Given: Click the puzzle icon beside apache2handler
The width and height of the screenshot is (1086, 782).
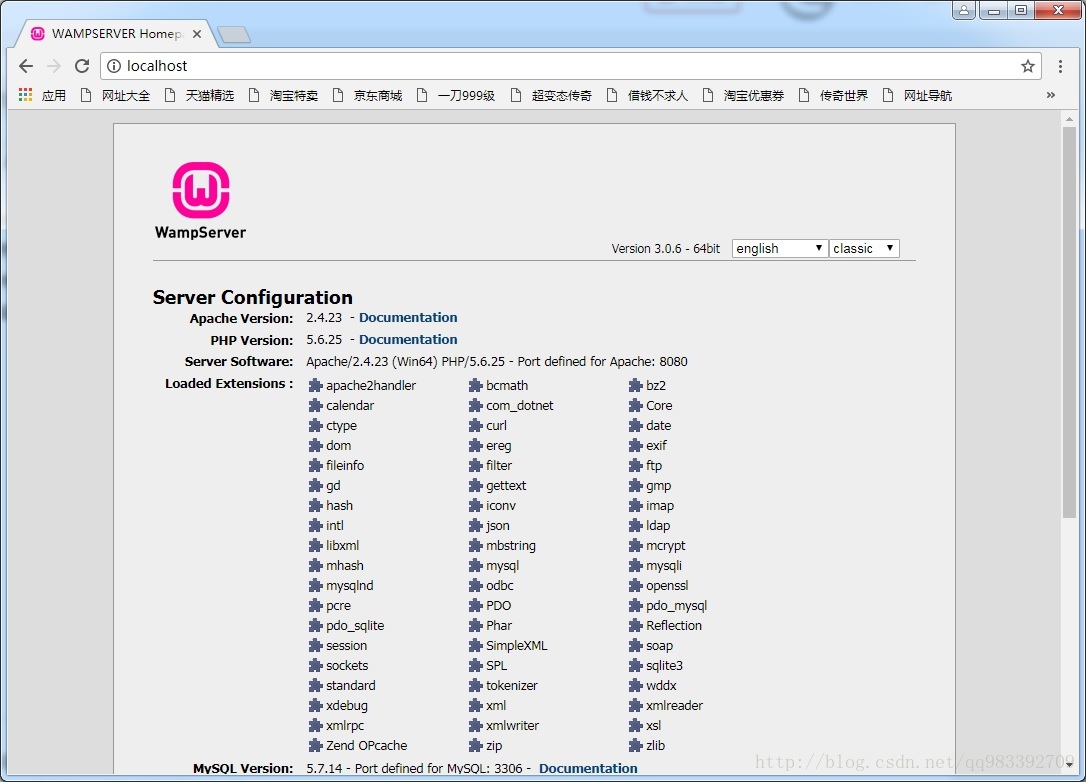Looking at the screenshot, I should [315, 385].
